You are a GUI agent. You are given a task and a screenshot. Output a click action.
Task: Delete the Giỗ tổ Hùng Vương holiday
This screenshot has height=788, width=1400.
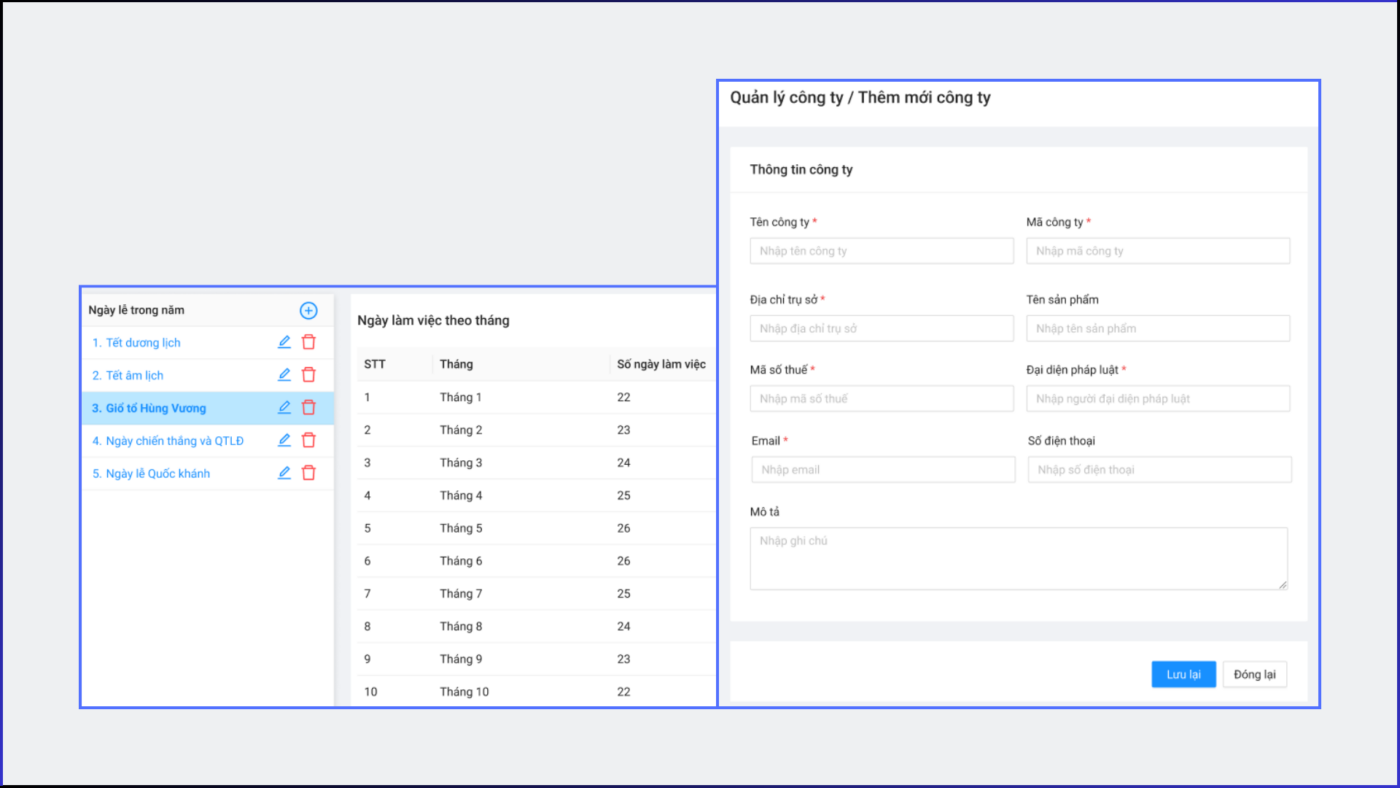[309, 408]
